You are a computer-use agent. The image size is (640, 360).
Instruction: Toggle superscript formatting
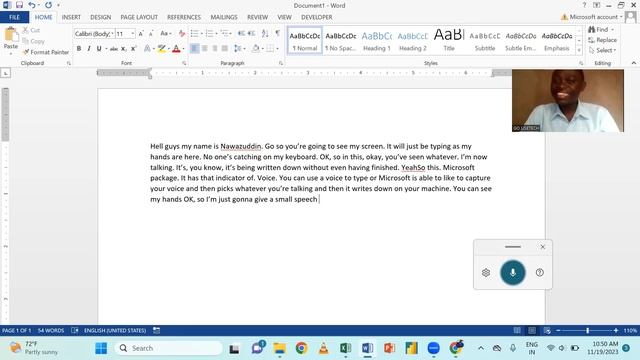pyautogui.click(x=133, y=49)
